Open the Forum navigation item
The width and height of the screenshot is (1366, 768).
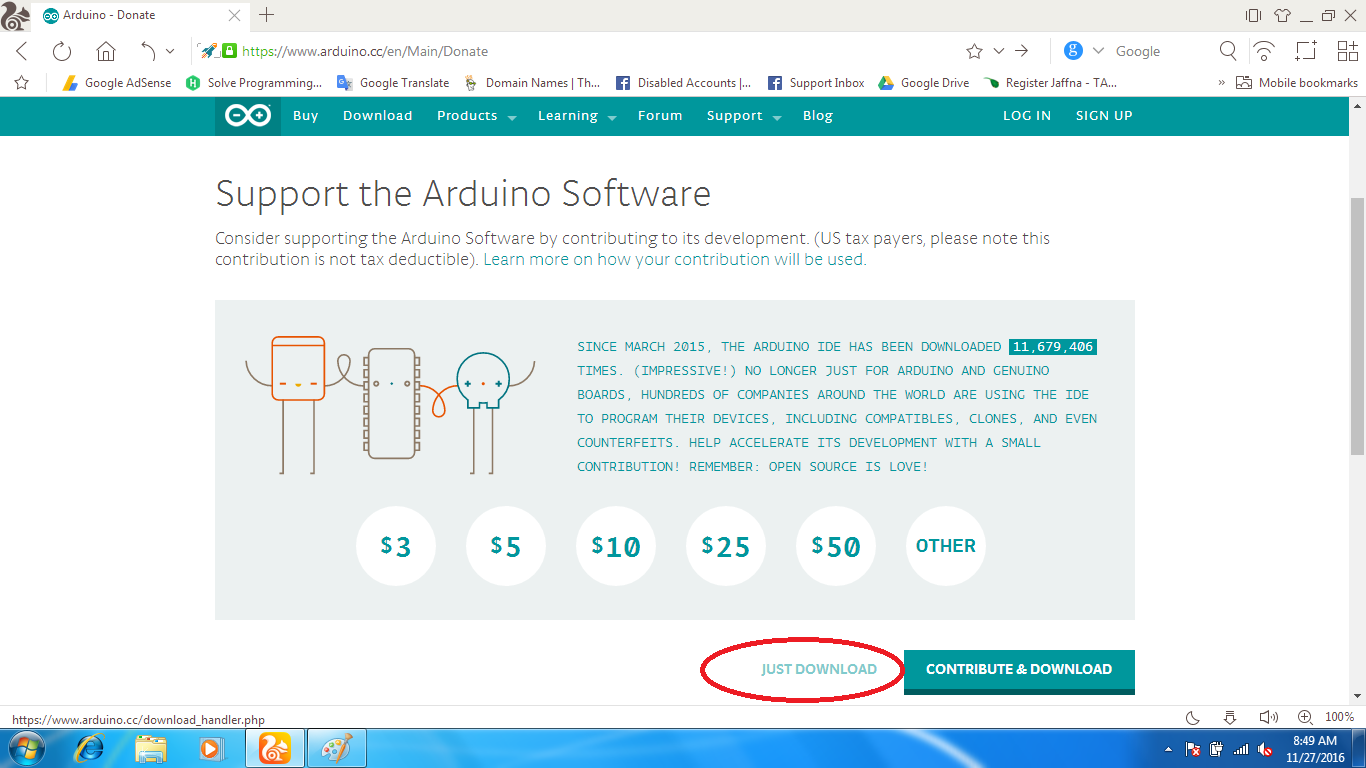[660, 116]
